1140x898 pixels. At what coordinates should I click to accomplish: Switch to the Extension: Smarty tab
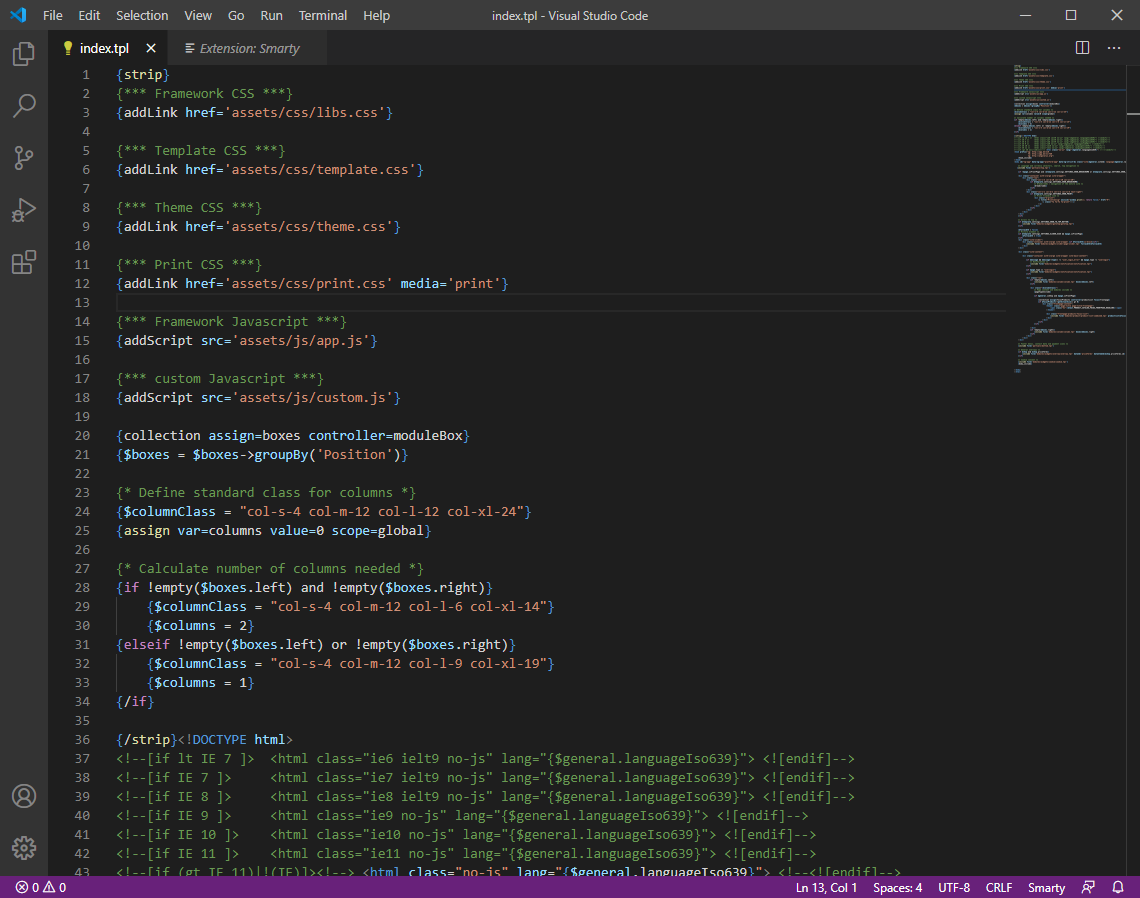(248, 48)
